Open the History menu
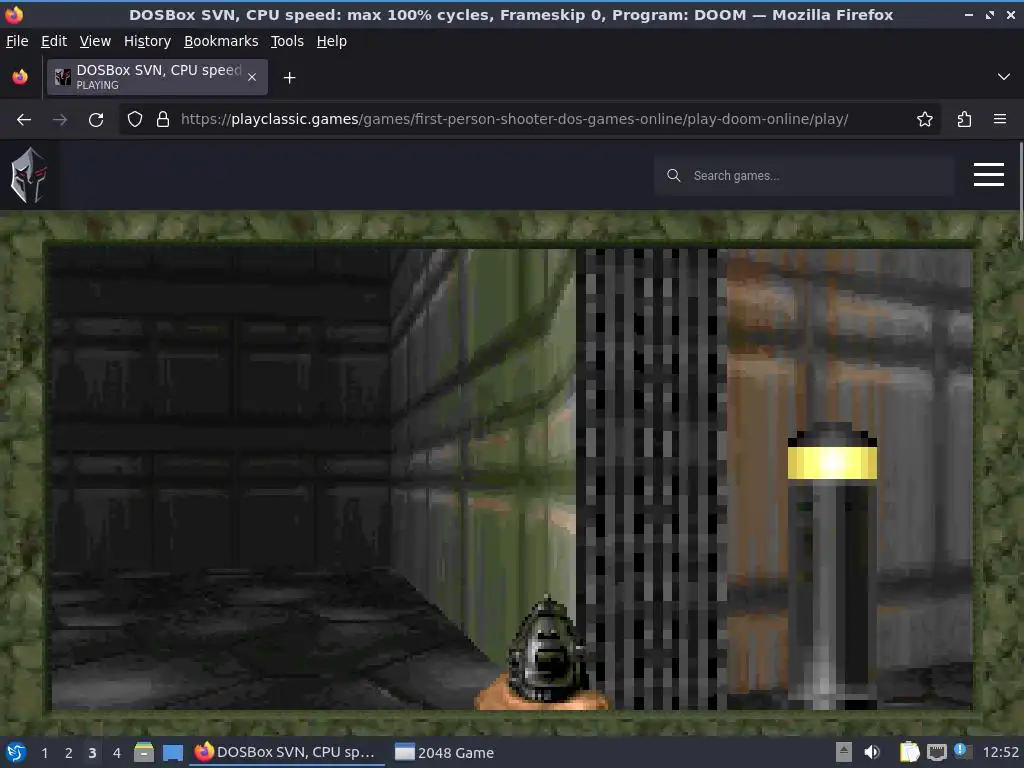This screenshot has height=768, width=1024. click(147, 41)
